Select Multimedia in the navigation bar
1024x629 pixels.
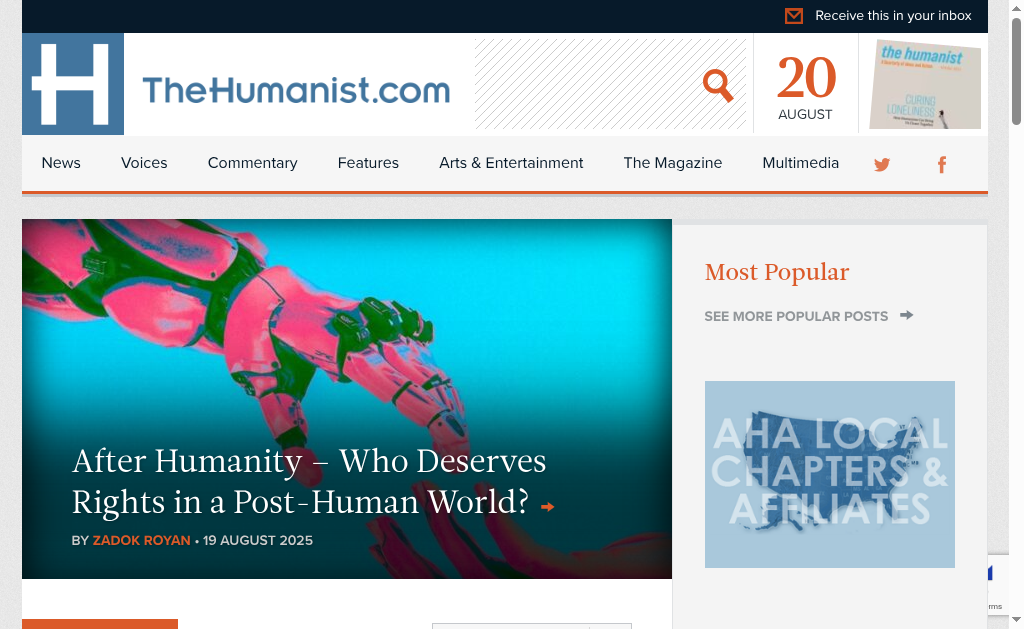(800, 163)
